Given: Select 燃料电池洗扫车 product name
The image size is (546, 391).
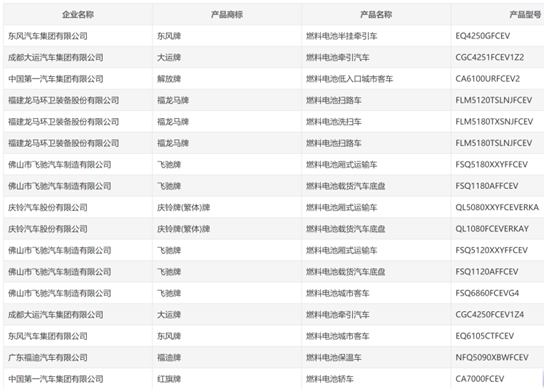Looking at the screenshot, I should pos(334,122).
